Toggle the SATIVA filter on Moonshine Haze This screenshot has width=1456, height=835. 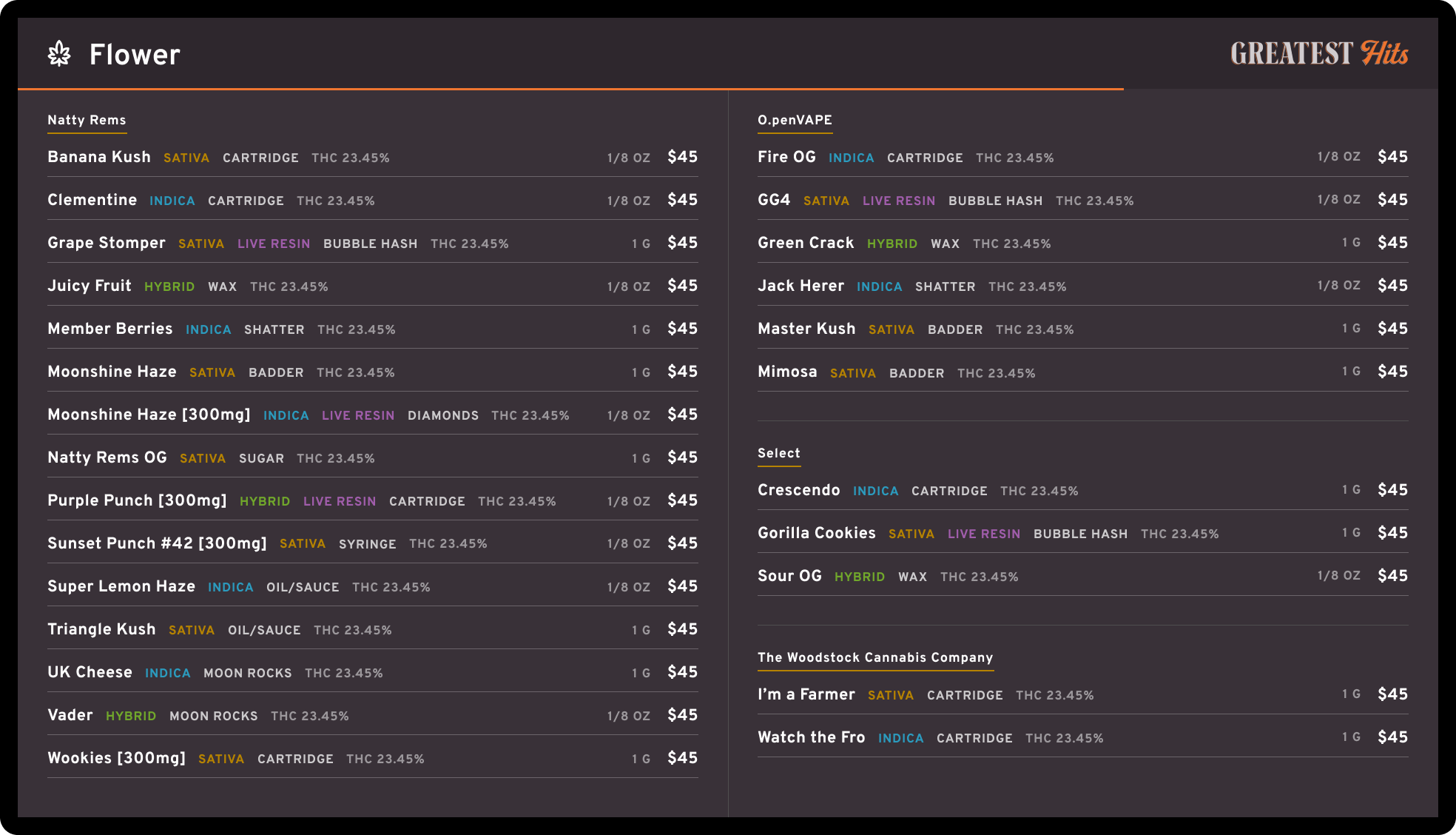[x=212, y=372]
